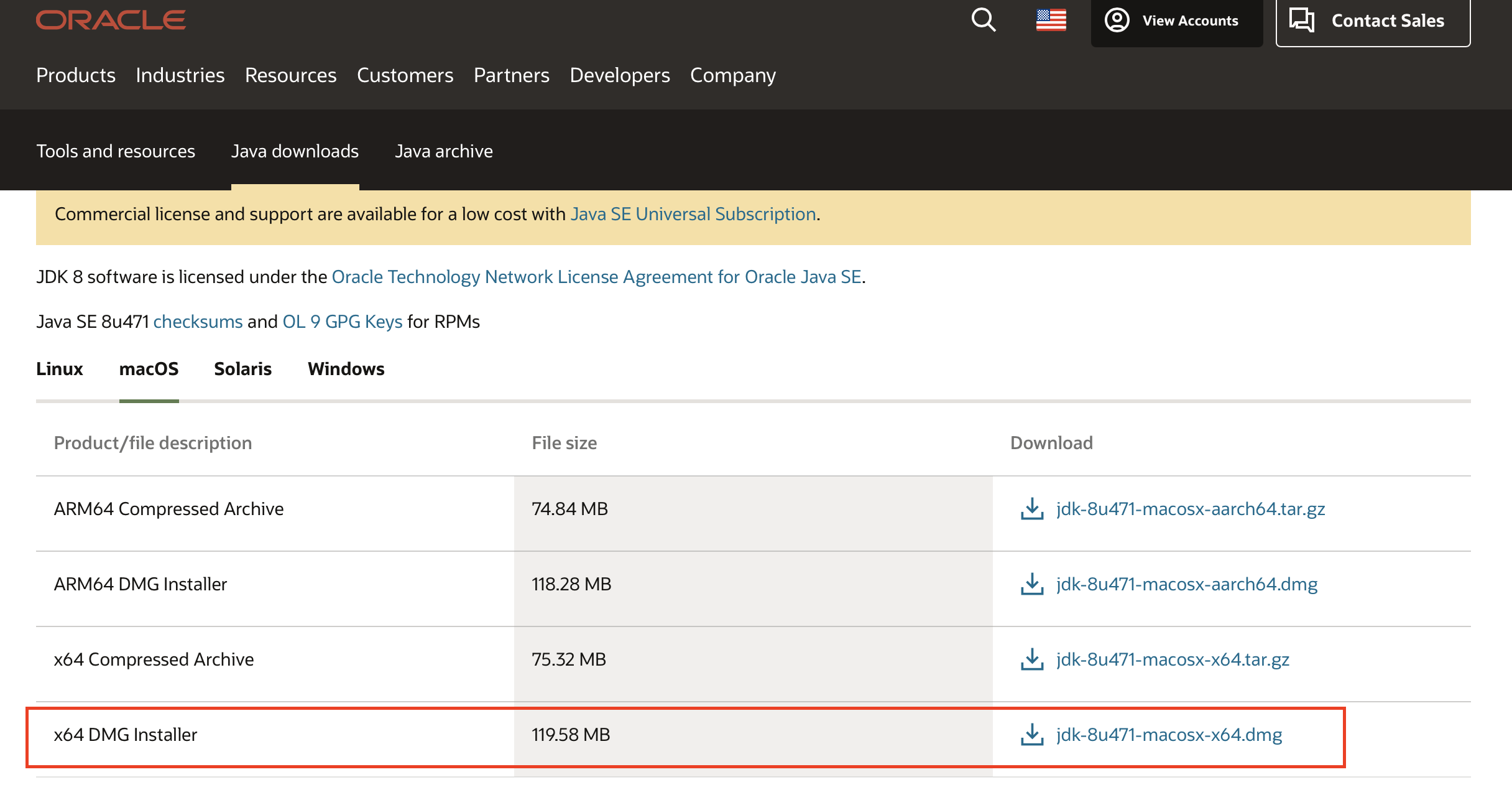Select the Linux platform tab
Viewport: 1512px width, 800px height.
[x=60, y=369]
